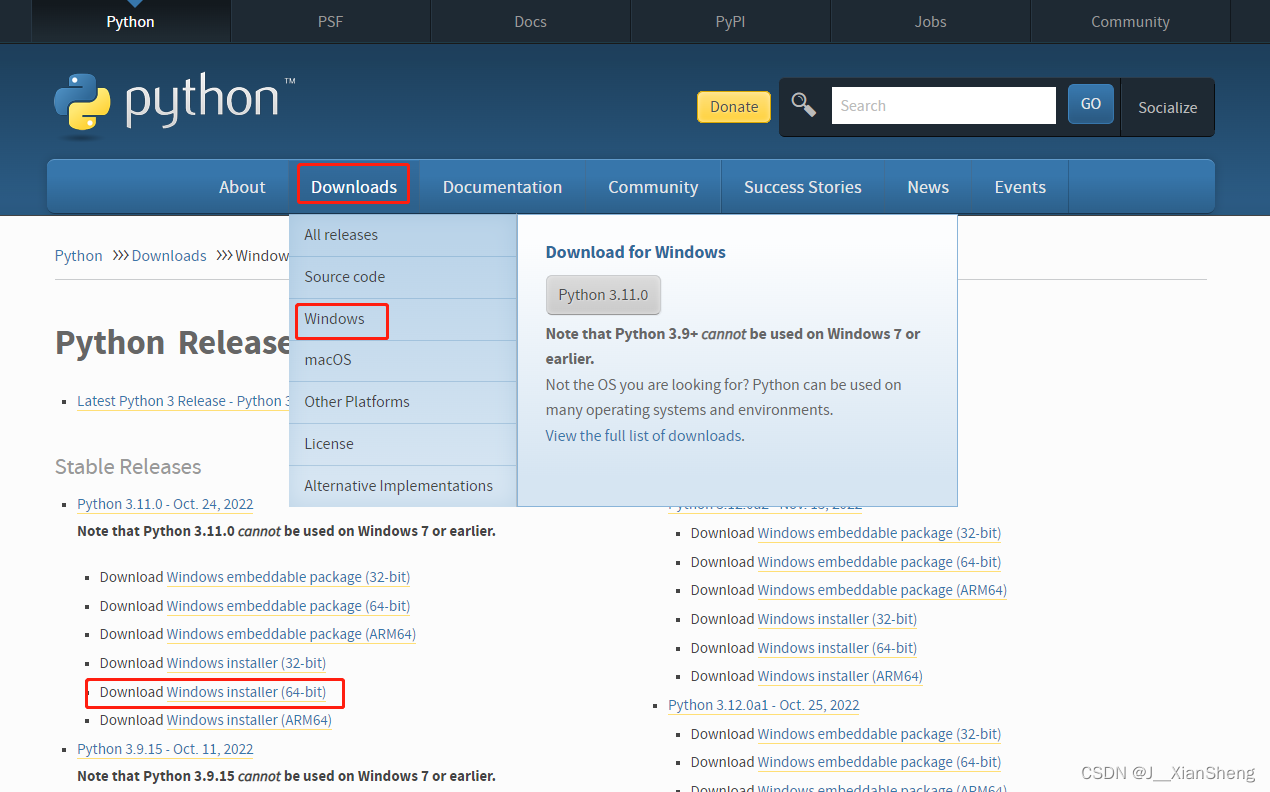This screenshot has width=1270, height=792.
Task: Download pre-release embeddable package (ARM64) above 3.12.0a1
Action: [x=882, y=590]
